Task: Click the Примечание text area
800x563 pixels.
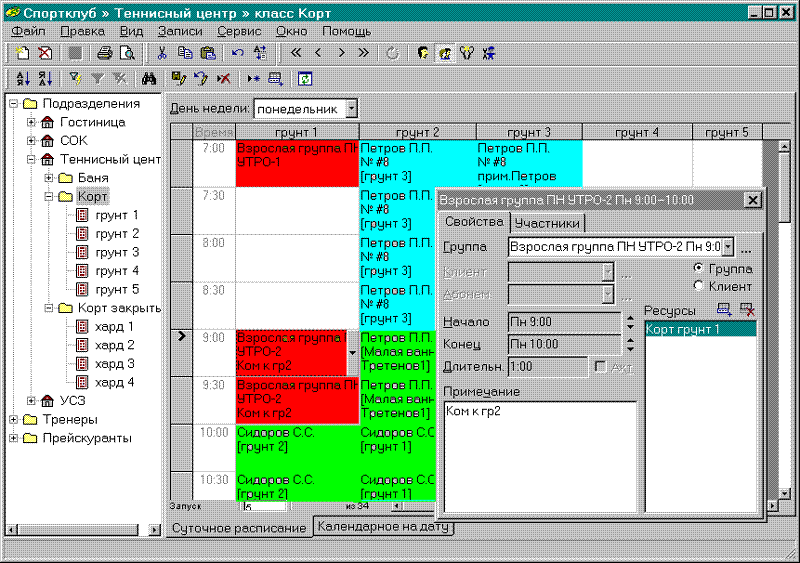Action: (540, 457)
